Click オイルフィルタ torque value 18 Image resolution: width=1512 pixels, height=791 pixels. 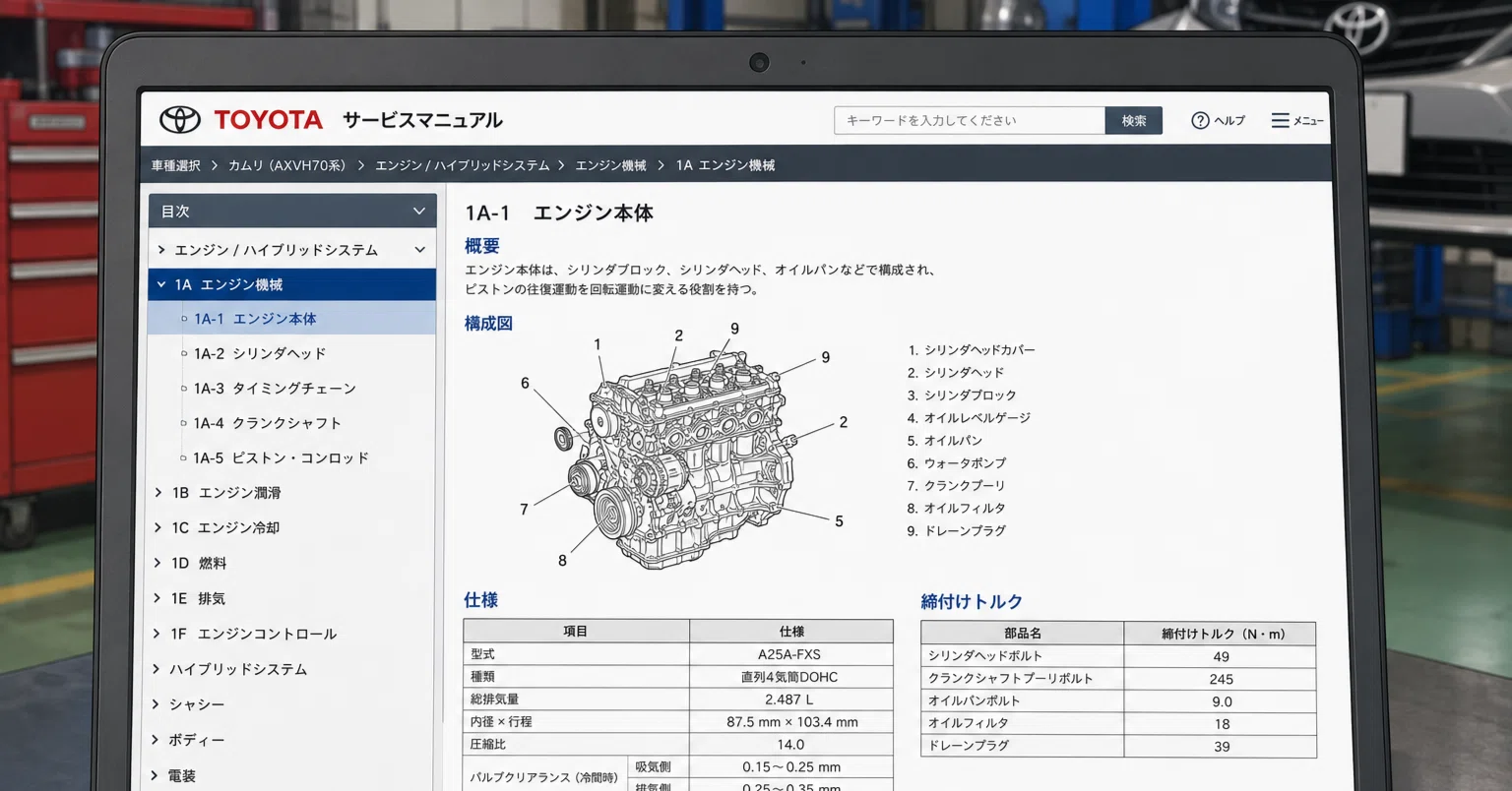point(1223,724)
